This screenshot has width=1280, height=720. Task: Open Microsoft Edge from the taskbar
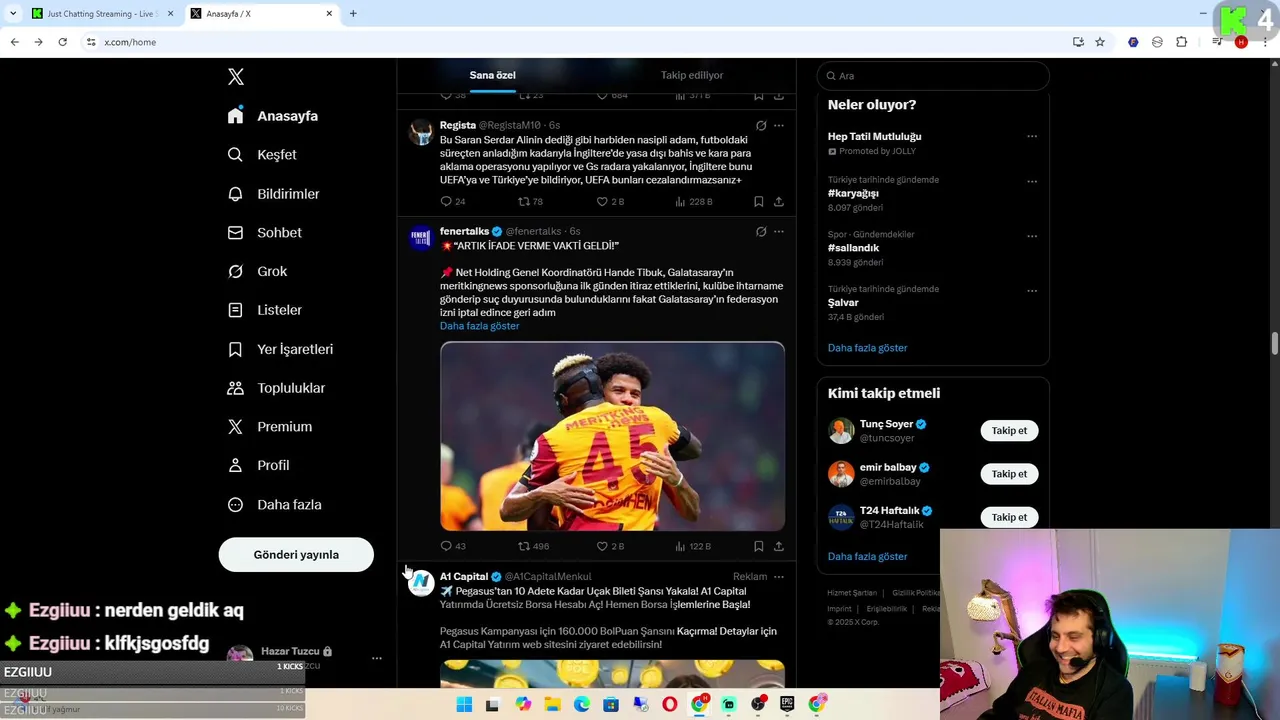click(x=582, y=705)
